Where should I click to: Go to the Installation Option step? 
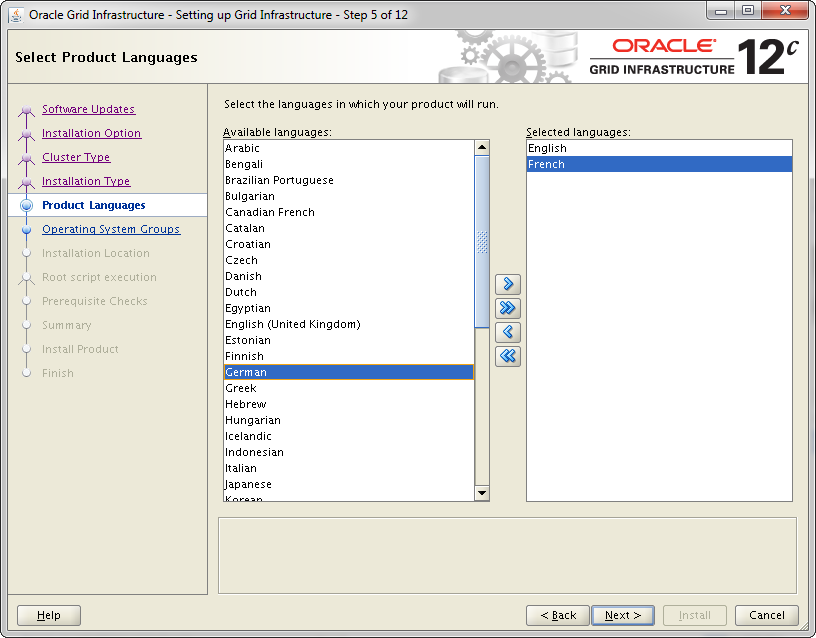point(91,133)
